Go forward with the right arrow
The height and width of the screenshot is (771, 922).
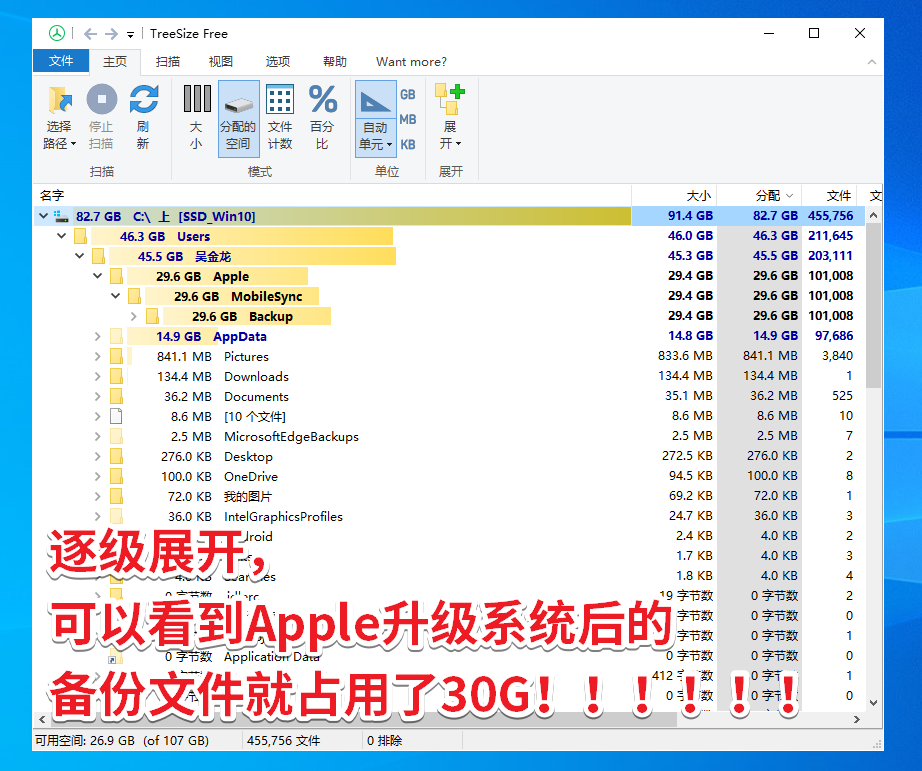pos(111,34)
